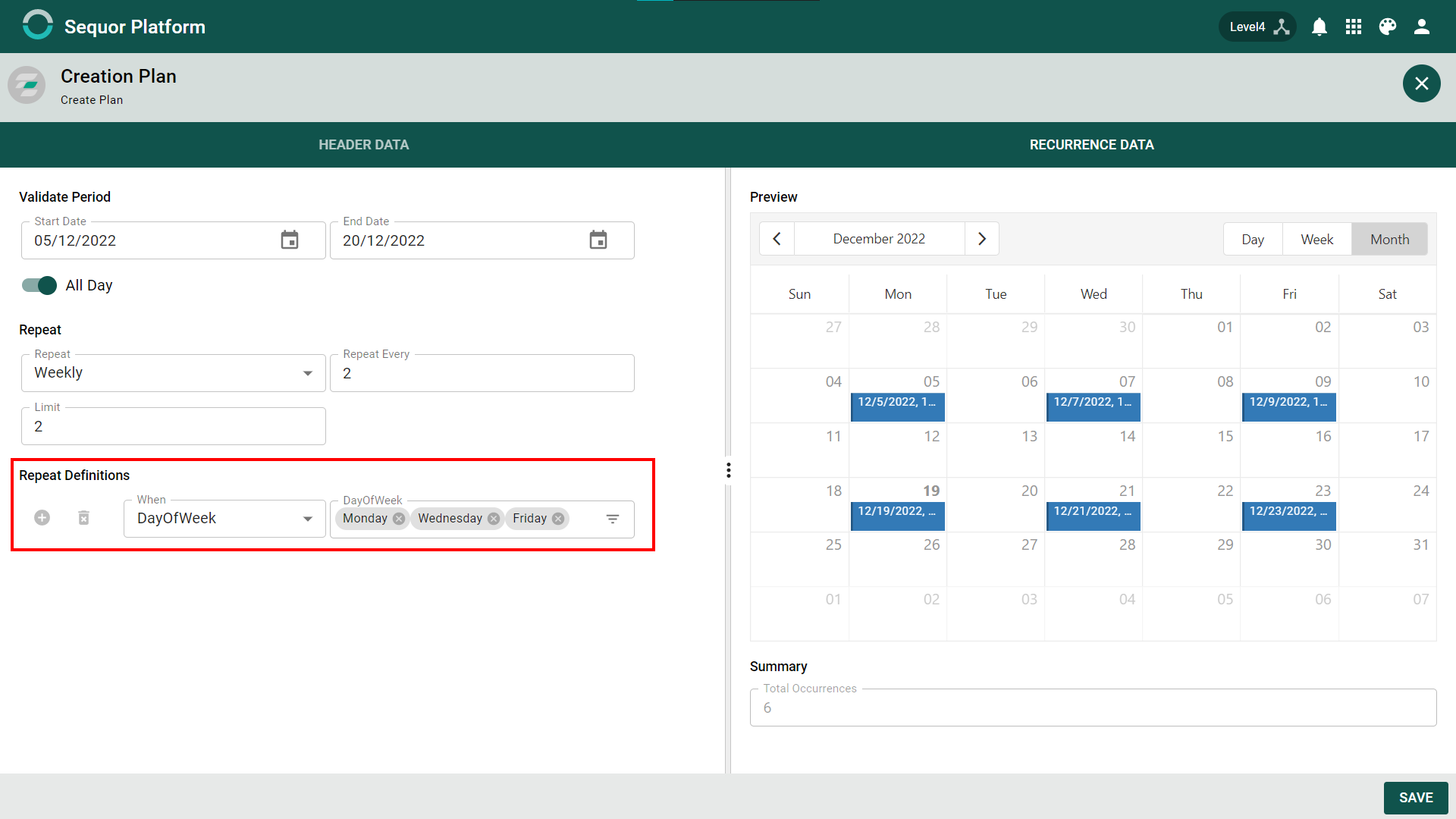Open the When DayOfWeek dropdown

point(224,519)
